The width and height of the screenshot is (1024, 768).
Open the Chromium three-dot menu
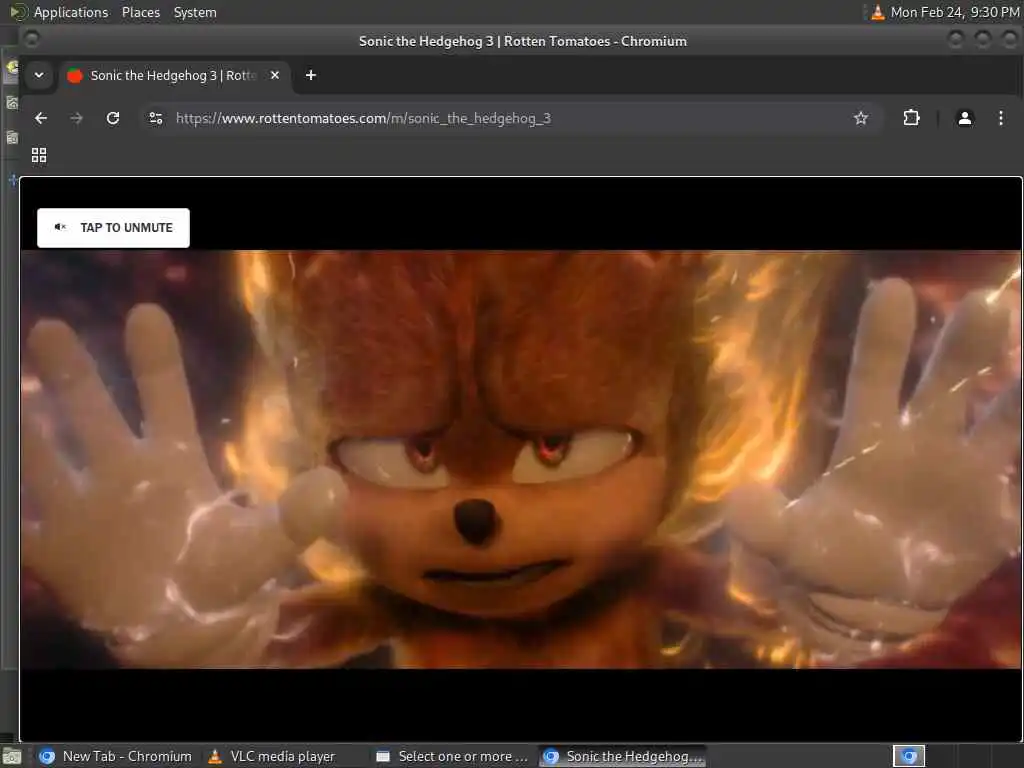coord(1000,118)
